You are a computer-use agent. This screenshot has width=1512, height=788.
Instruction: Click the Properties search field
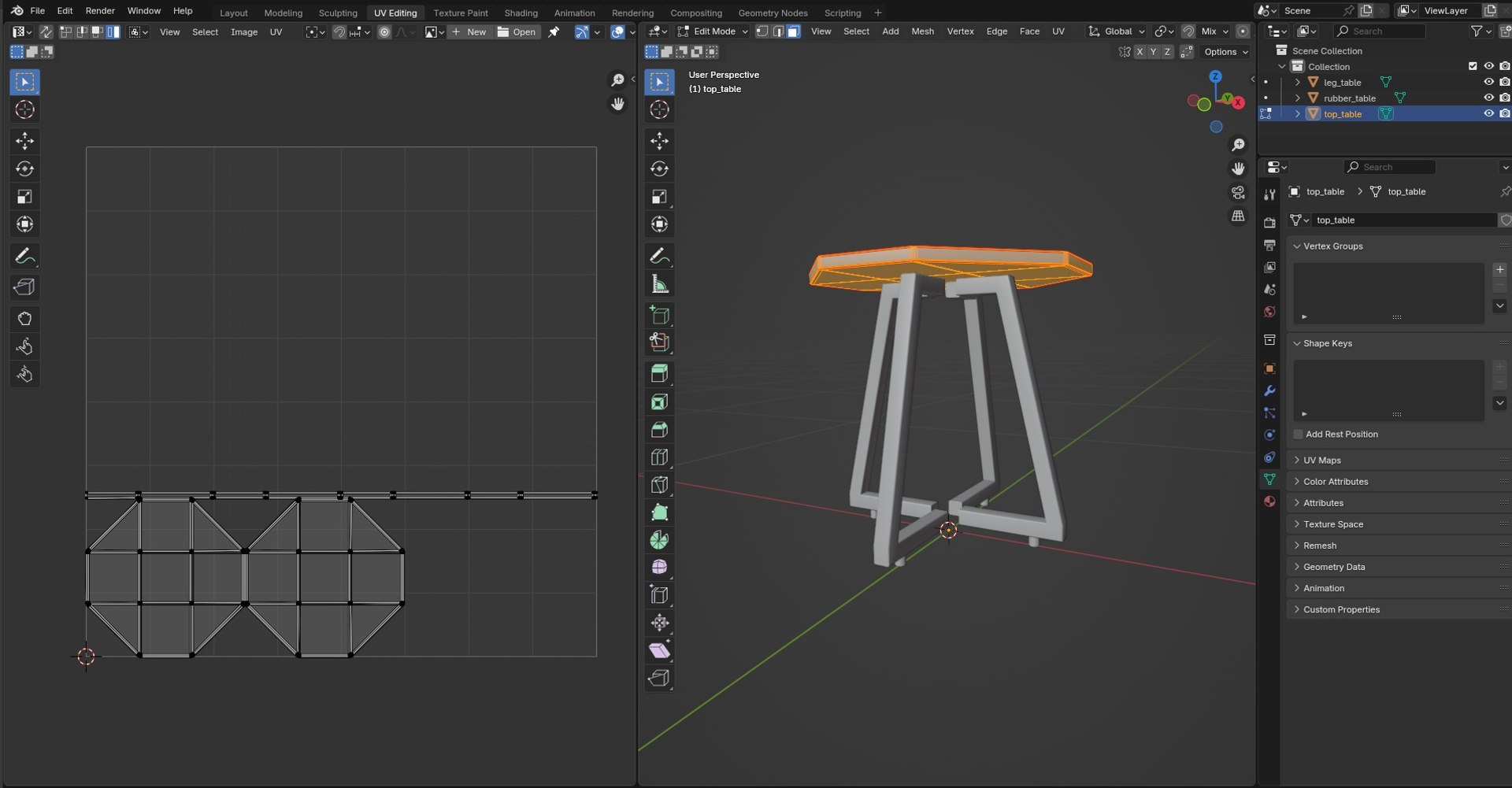[x=1390, y=167]
